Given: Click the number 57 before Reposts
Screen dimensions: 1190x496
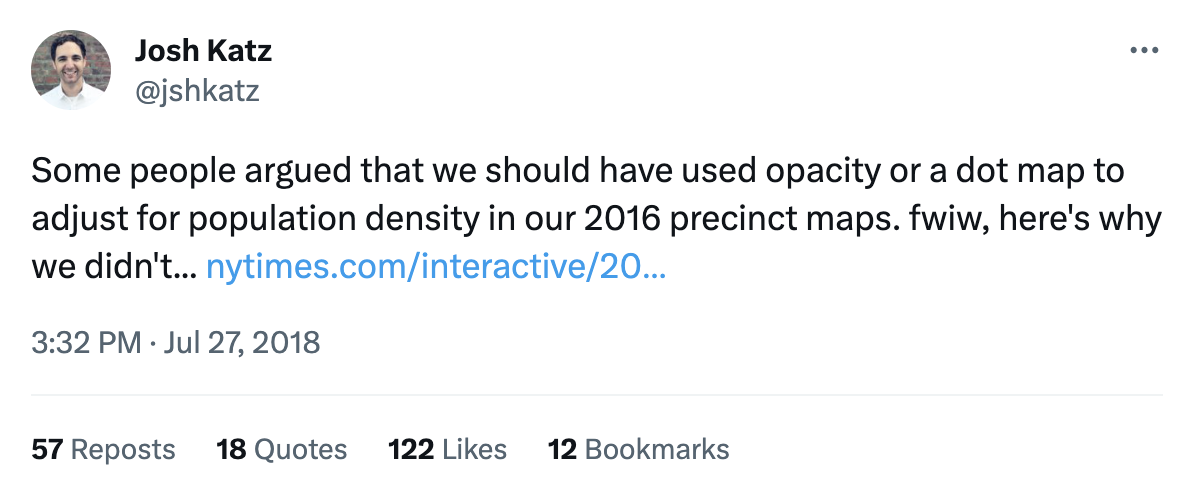Looking at the screenshot, I should coord(47,450).
